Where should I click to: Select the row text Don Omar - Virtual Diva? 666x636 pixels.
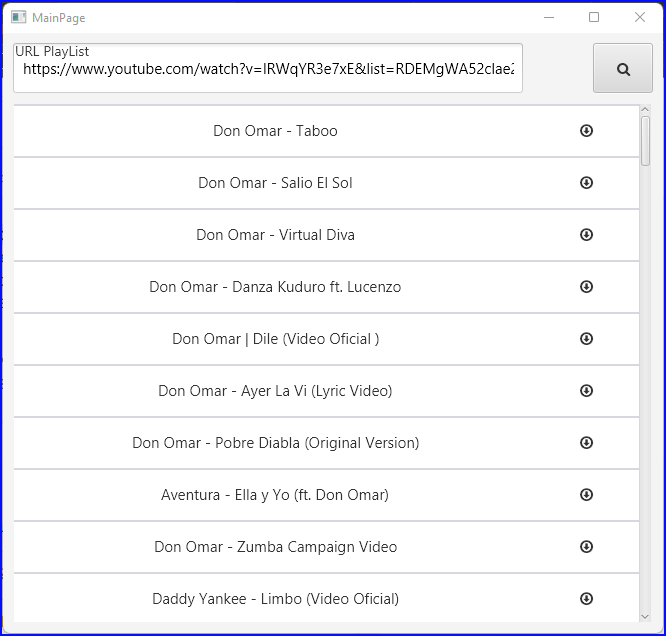pyautogui.click(x=275, y=235)
